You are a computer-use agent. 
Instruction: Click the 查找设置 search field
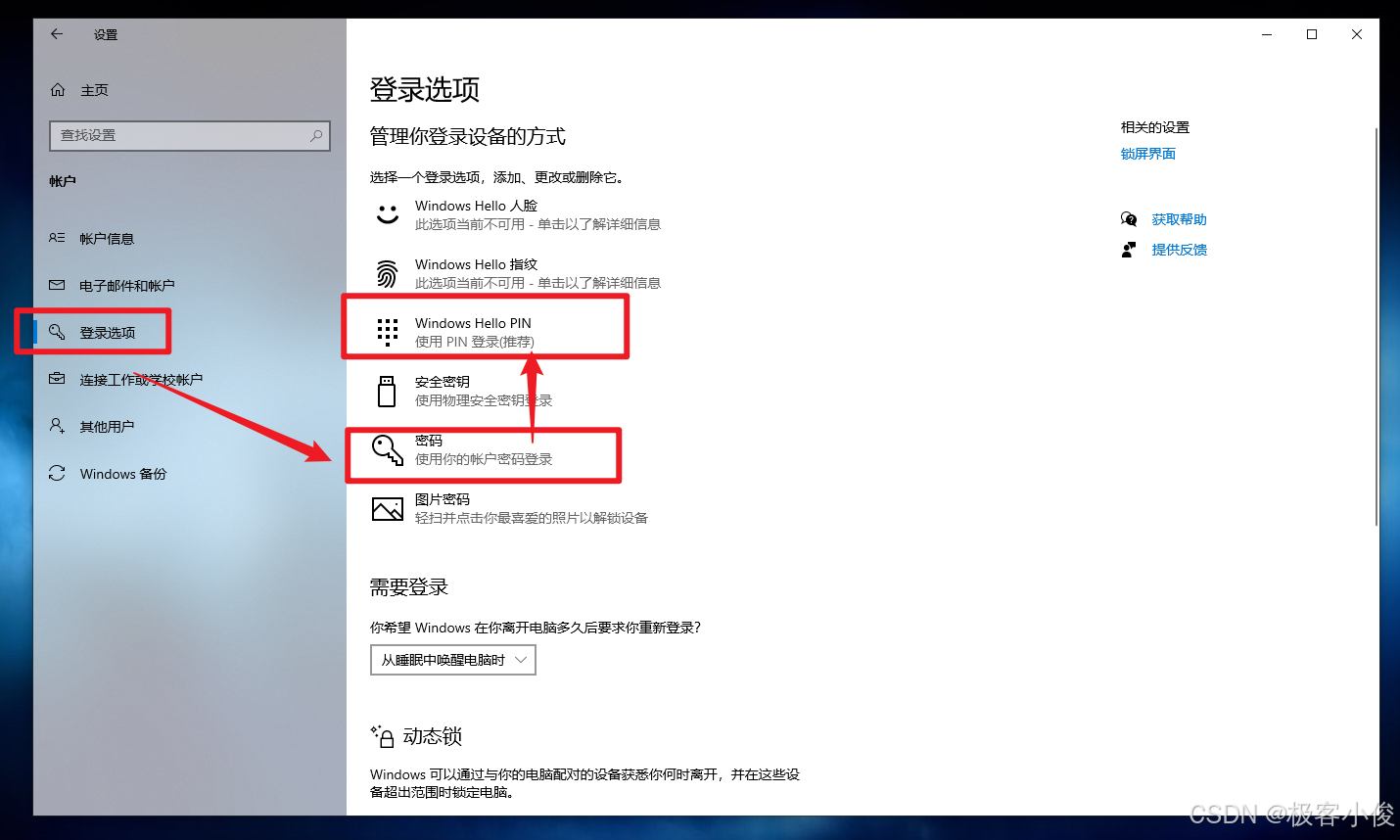[x=190, y=136]
